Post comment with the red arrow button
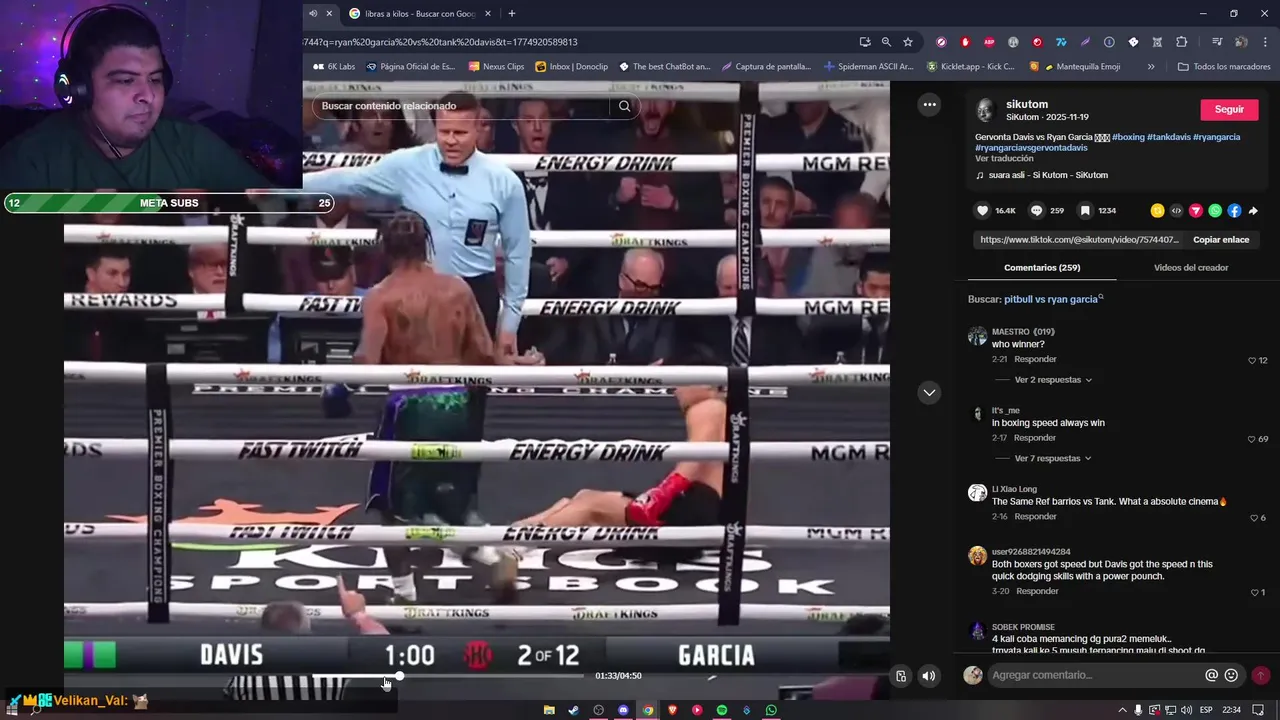 (x=1260, y=675)
